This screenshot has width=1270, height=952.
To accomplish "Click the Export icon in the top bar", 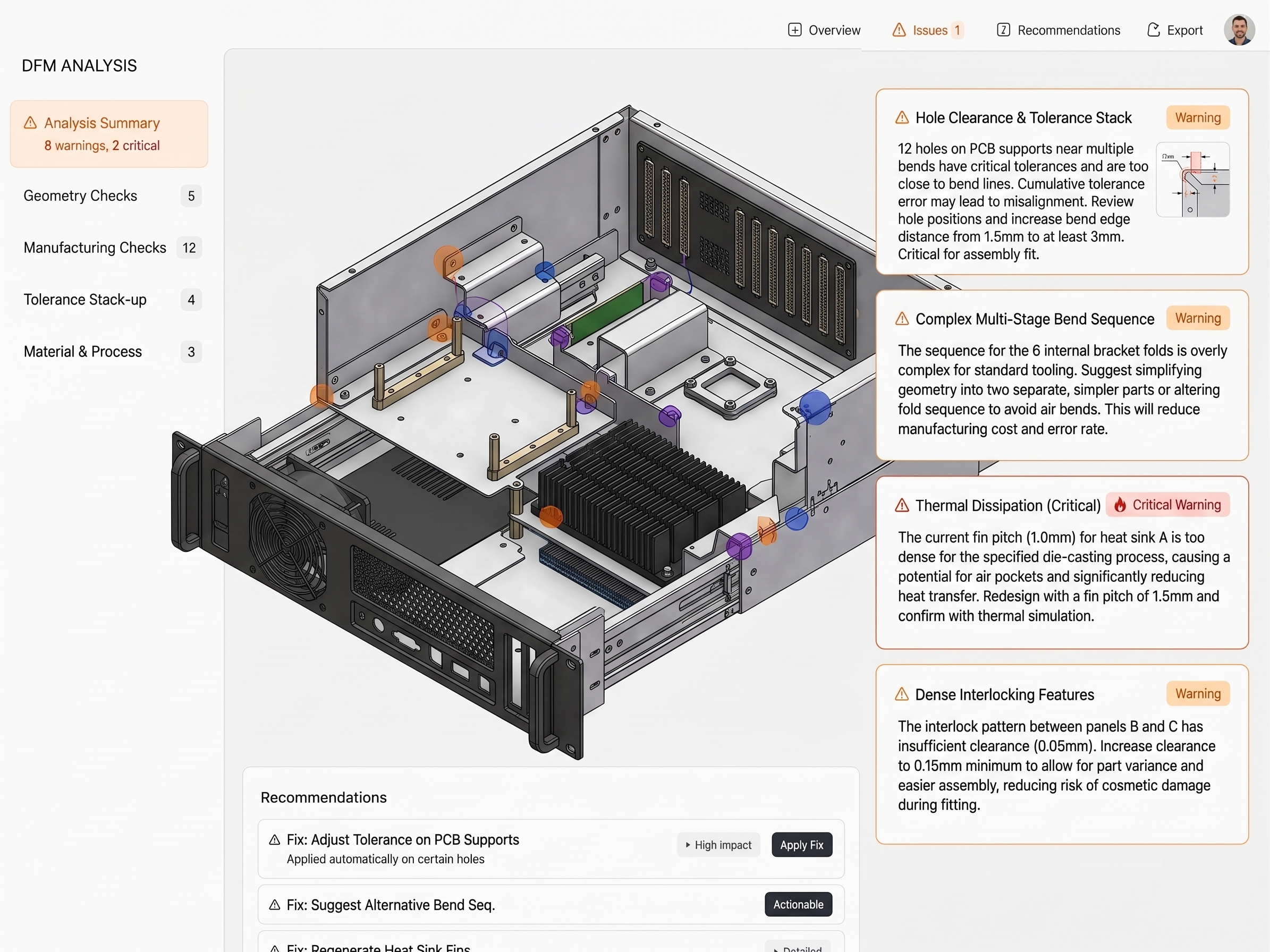I will point(1154,30).
